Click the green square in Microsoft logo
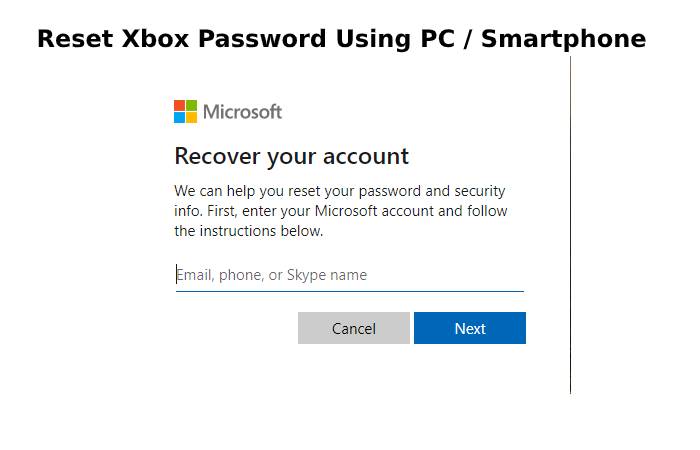The width and height of the screenshot is (700, 450). click(x=192, y=105)
